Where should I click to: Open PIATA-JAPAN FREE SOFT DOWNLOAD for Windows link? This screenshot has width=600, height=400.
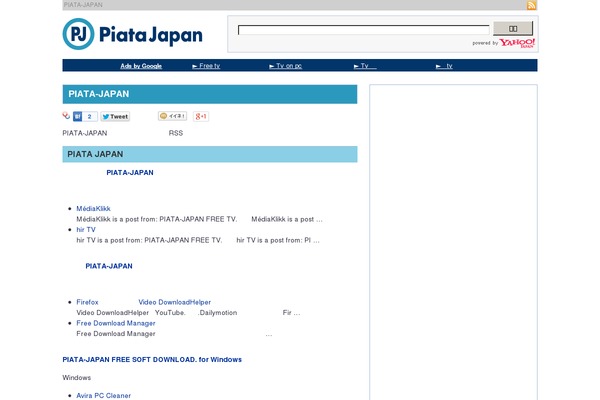152,359
